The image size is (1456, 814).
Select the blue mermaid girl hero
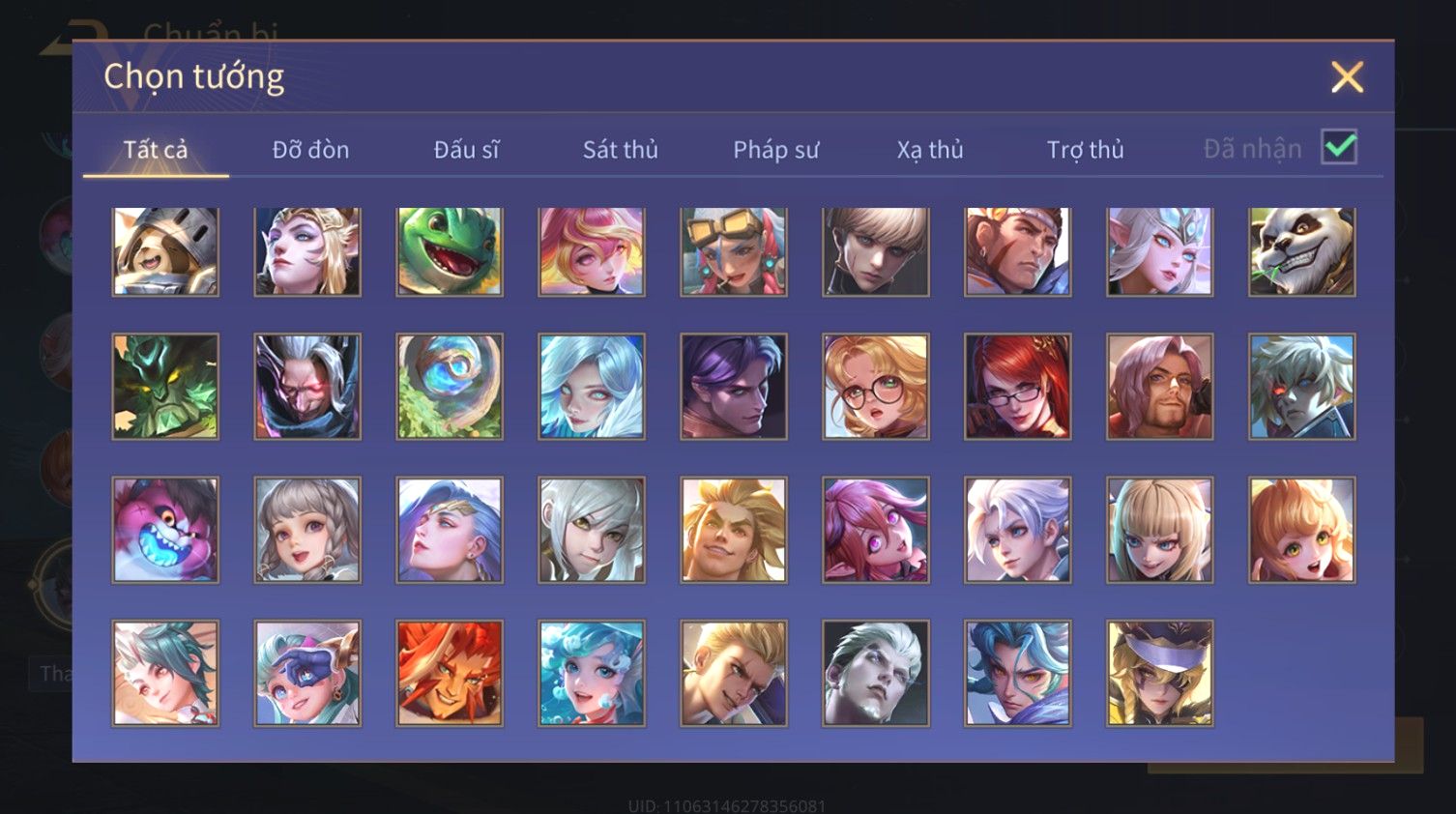tap(592, 673)
